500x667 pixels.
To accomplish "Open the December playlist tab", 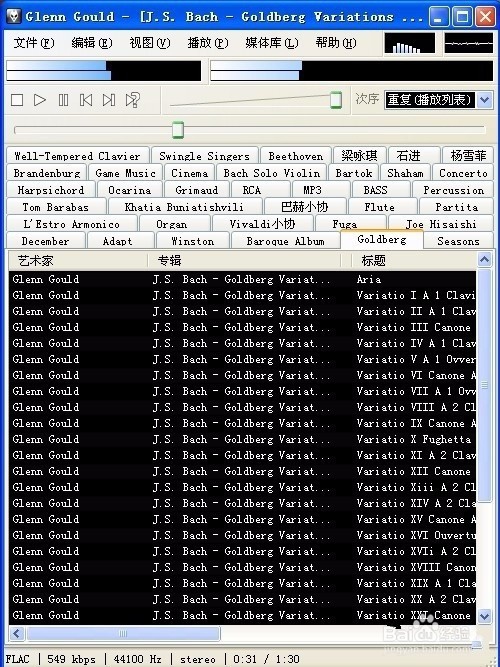I will tap(46, 241).
